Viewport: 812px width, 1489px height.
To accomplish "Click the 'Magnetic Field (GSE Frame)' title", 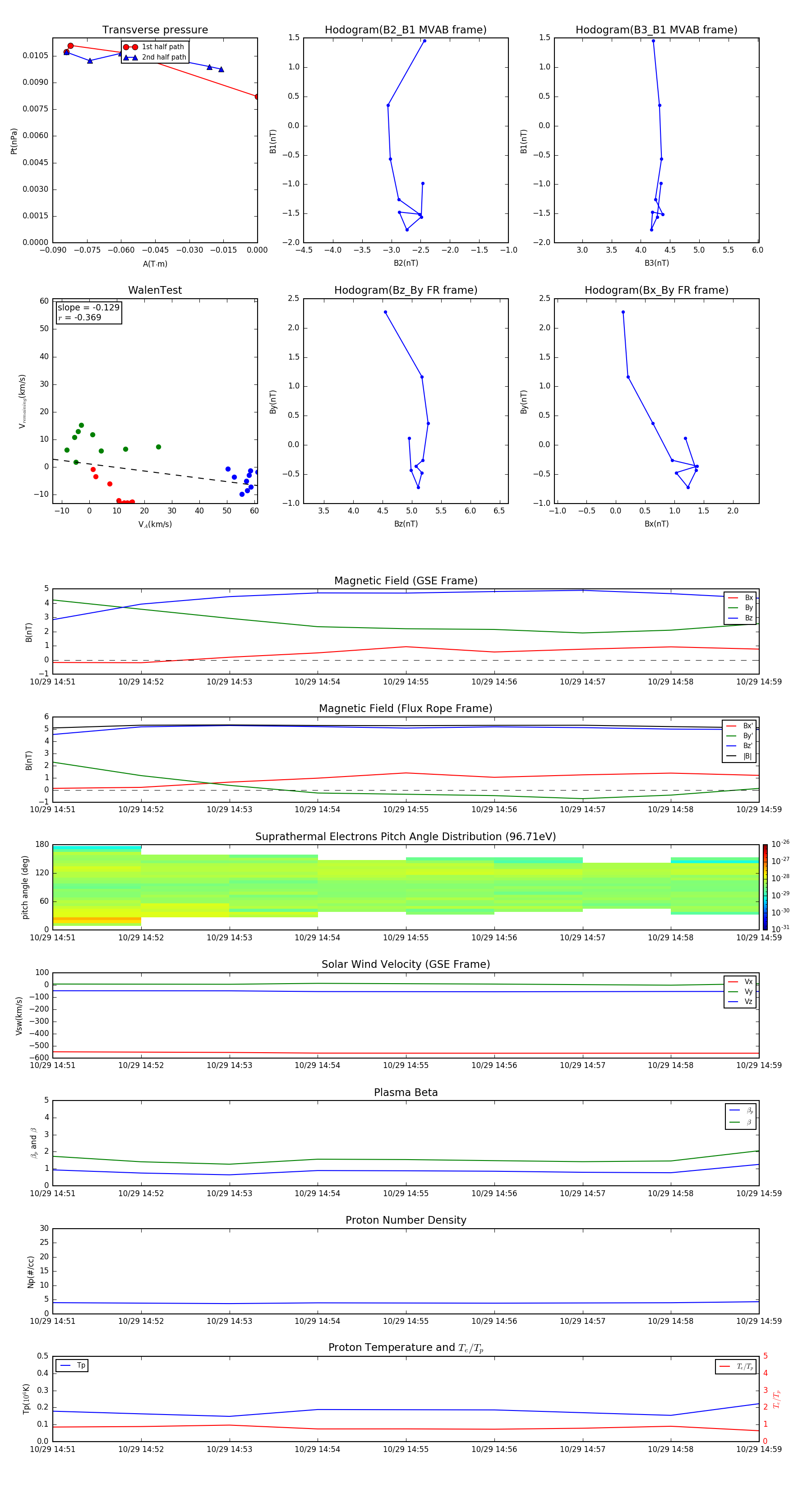I will coord(406,581).
